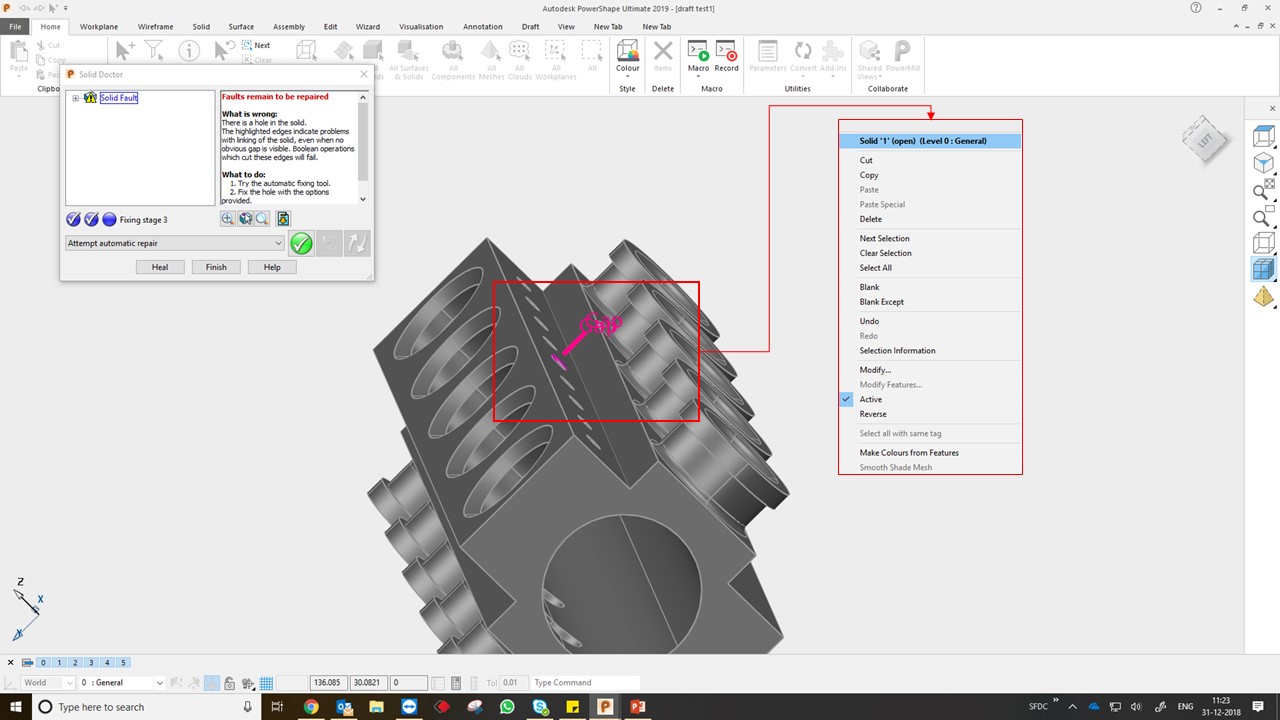Click the Help question mark in title bar

1196,8
